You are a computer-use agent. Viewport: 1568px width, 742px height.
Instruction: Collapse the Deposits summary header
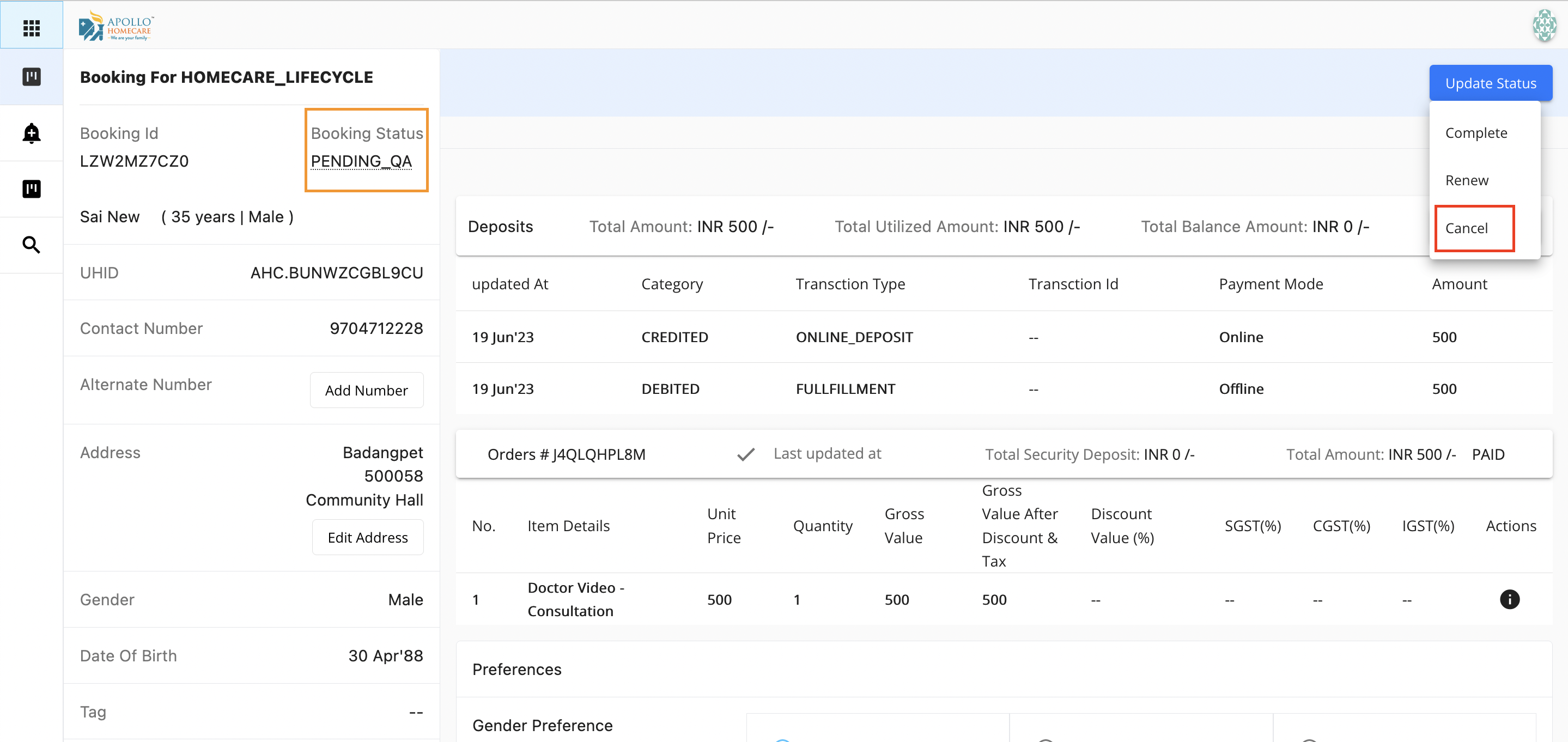tap(500, 227)
